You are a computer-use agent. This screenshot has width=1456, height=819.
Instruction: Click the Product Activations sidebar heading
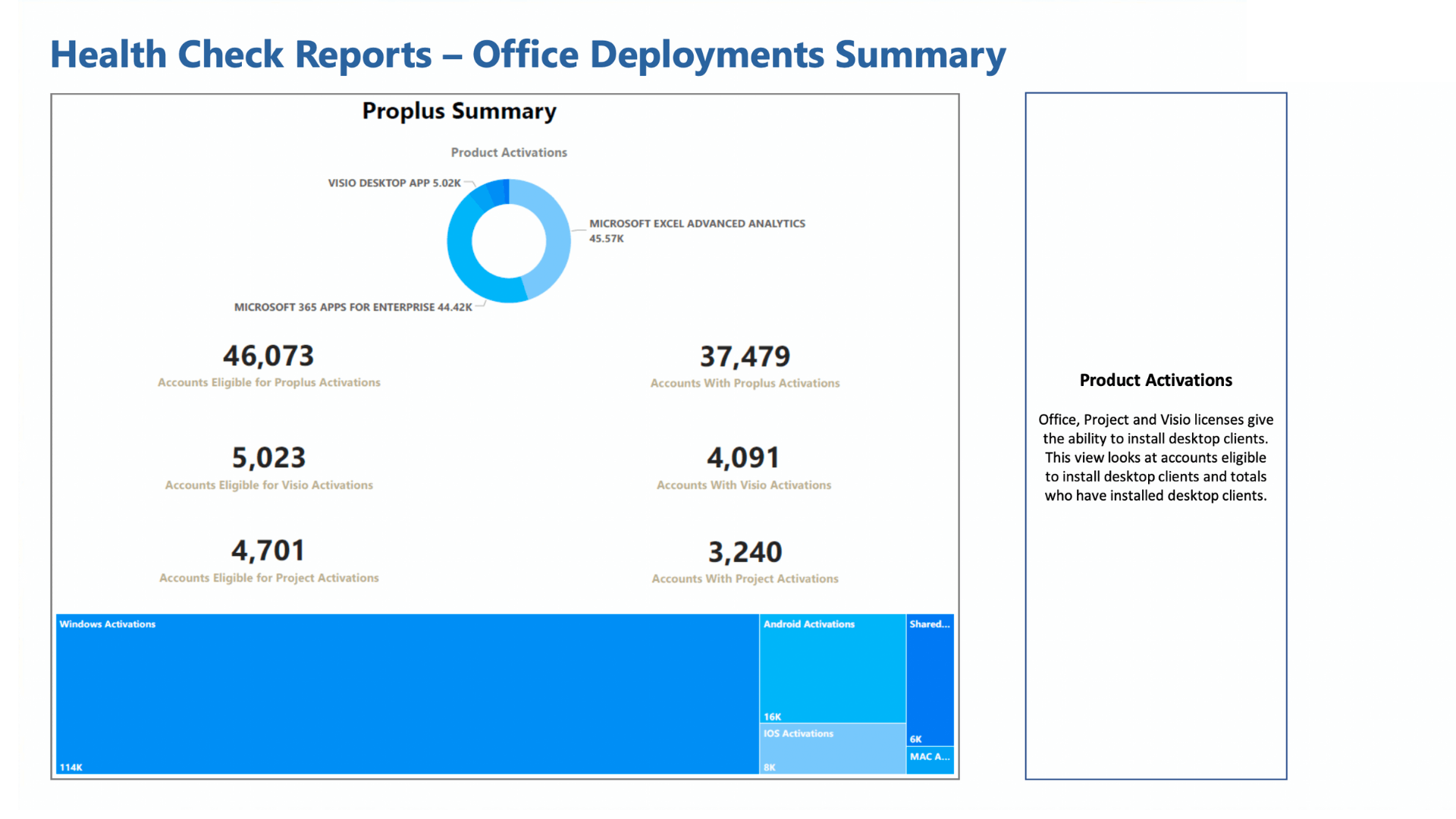pos(1156,380)
